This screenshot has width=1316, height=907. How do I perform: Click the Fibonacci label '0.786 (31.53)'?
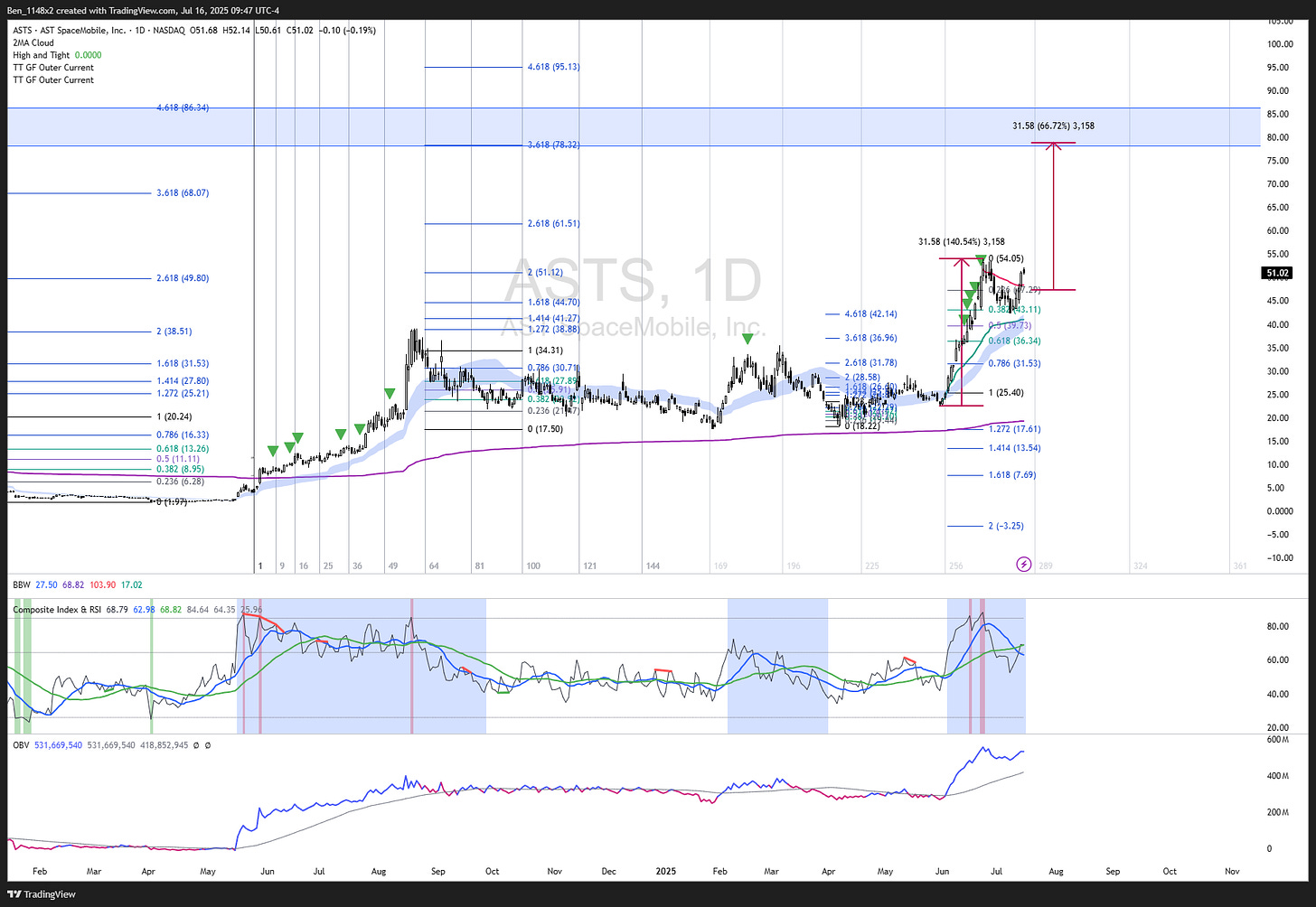[1014, 363]
